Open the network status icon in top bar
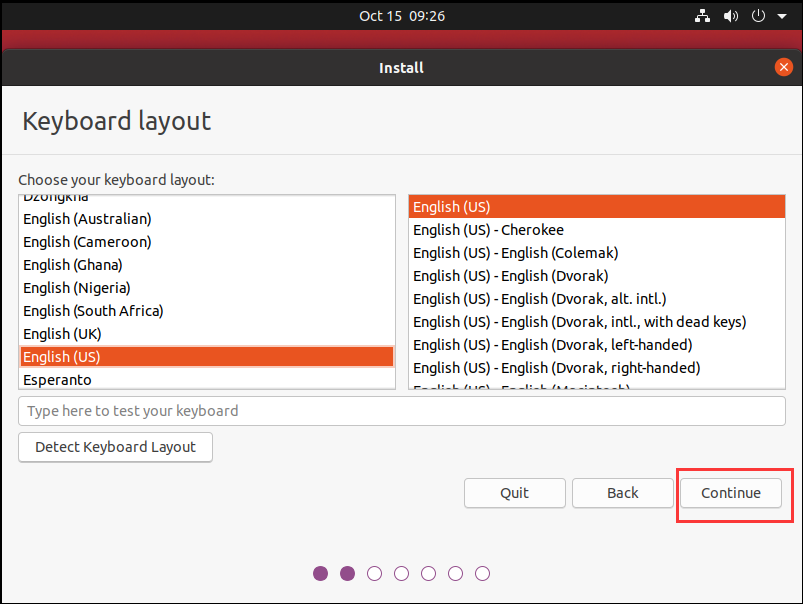 click(x=702, y=16)
